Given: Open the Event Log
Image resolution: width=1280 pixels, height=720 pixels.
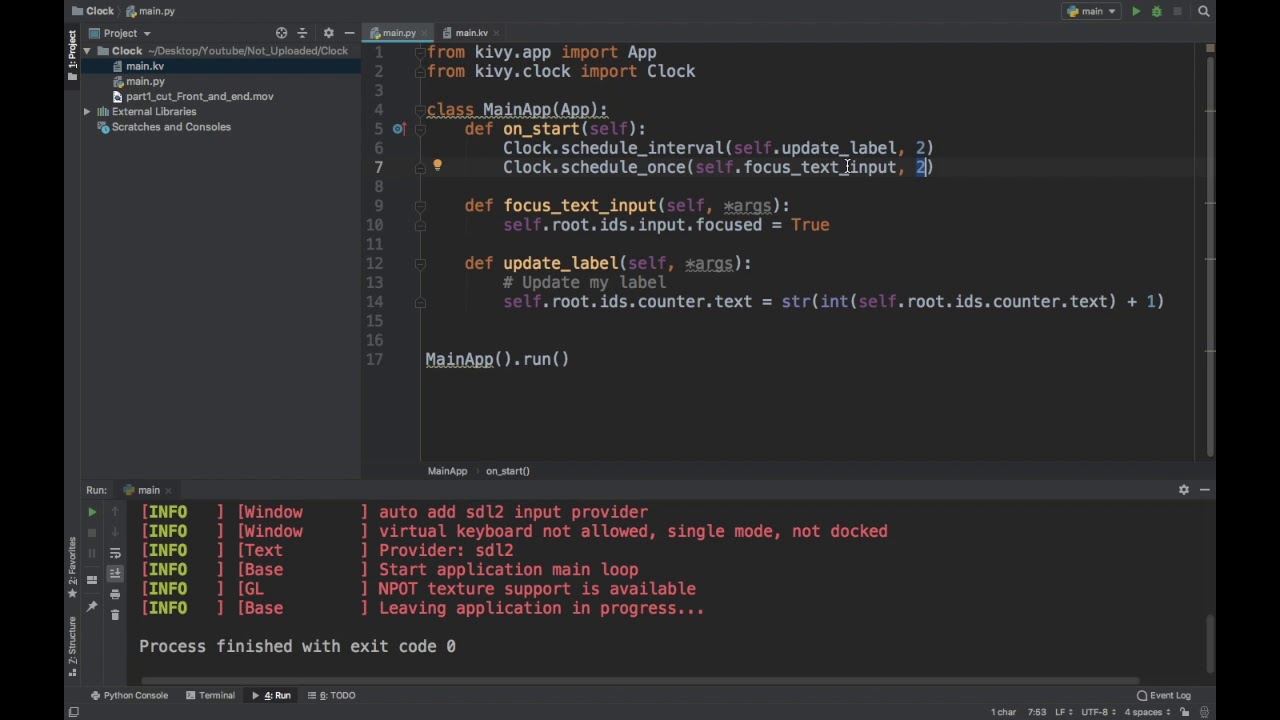Looking at the screenshot, I should point(1164,695).
